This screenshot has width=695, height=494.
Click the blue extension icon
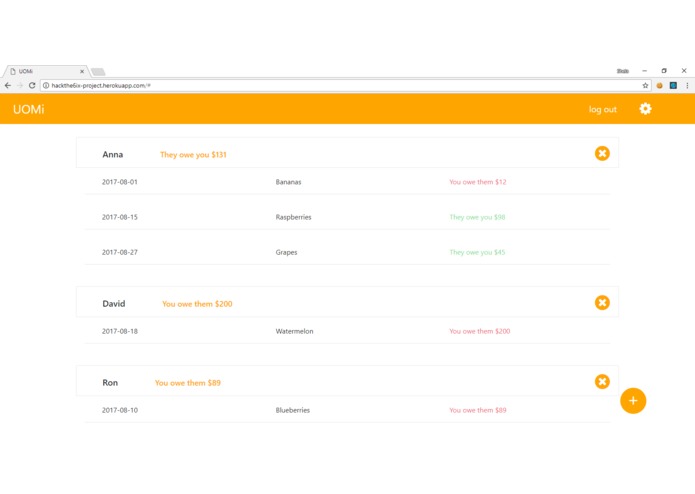673,86
